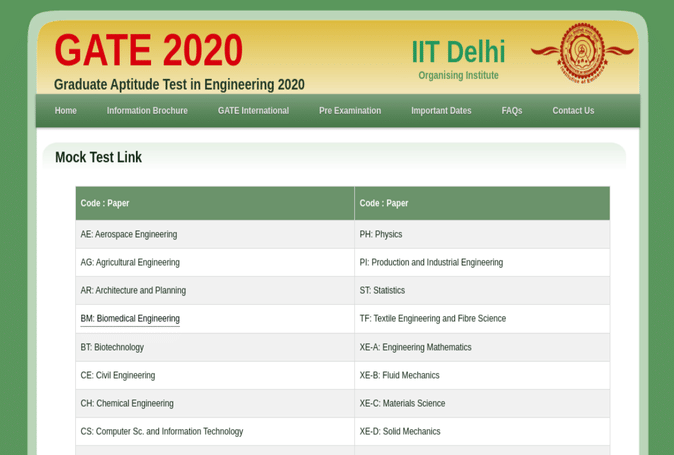Click the IIT Delhi emblem logo
Image resolution: width=674 pixels, height=455 pixels.
click(582, 53)
